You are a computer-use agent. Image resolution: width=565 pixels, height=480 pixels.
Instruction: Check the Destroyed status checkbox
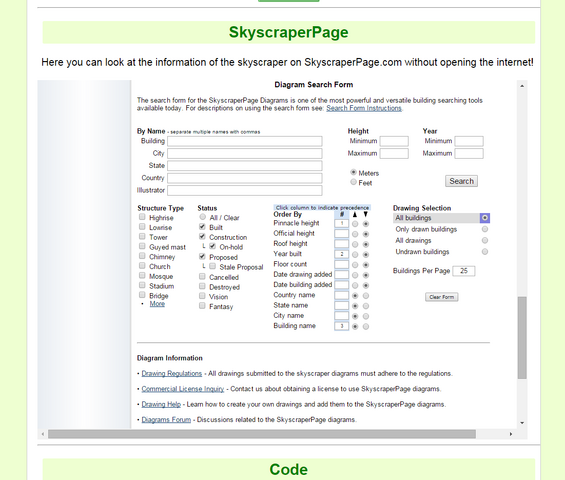(x=202, y=286)
